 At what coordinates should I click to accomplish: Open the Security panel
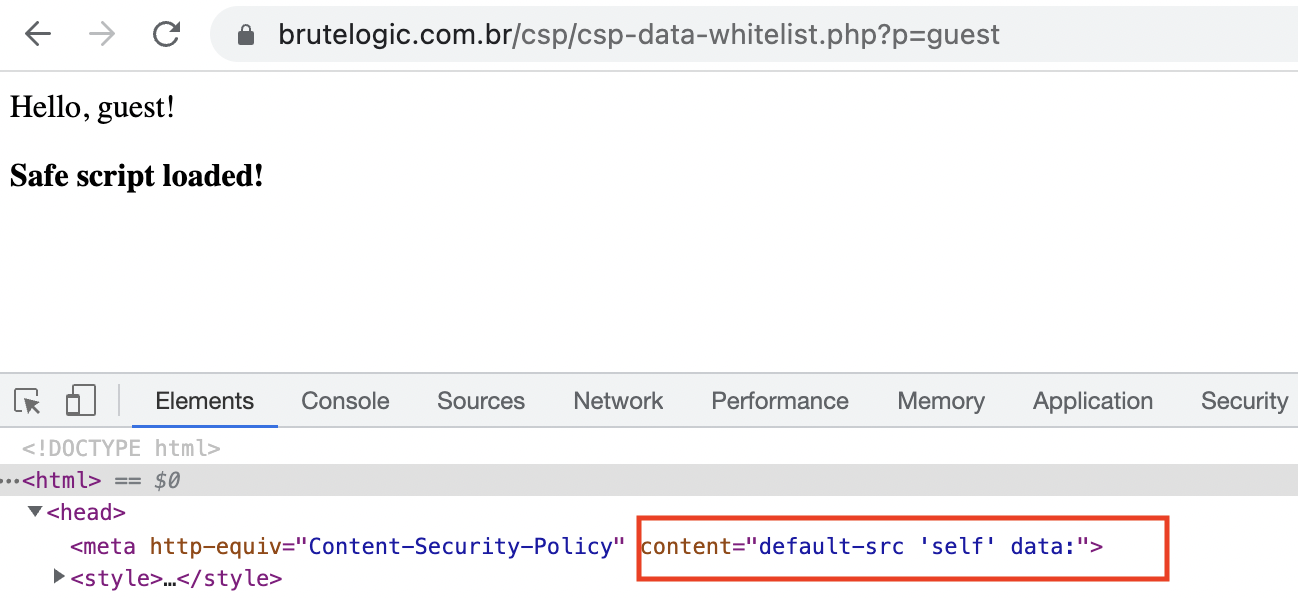pyautogui.click(x=1243, y=400)
